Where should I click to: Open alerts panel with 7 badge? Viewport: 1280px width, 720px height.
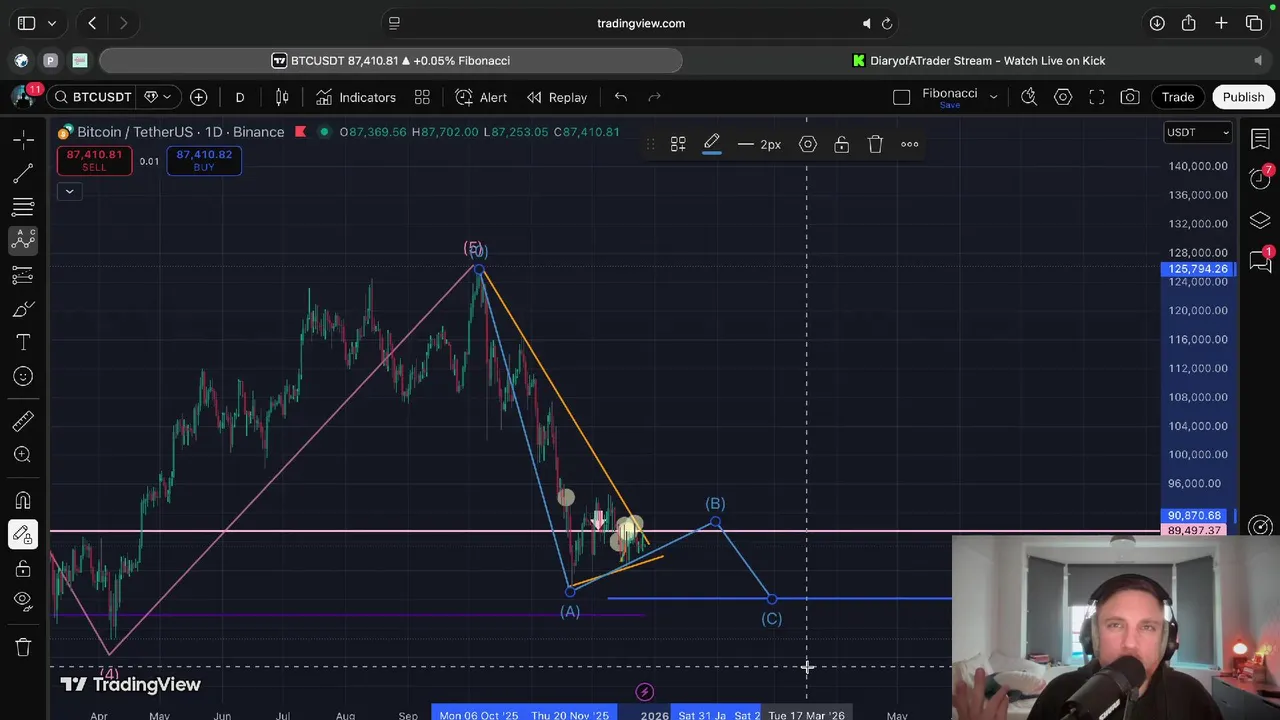(x=1260, y=178)
